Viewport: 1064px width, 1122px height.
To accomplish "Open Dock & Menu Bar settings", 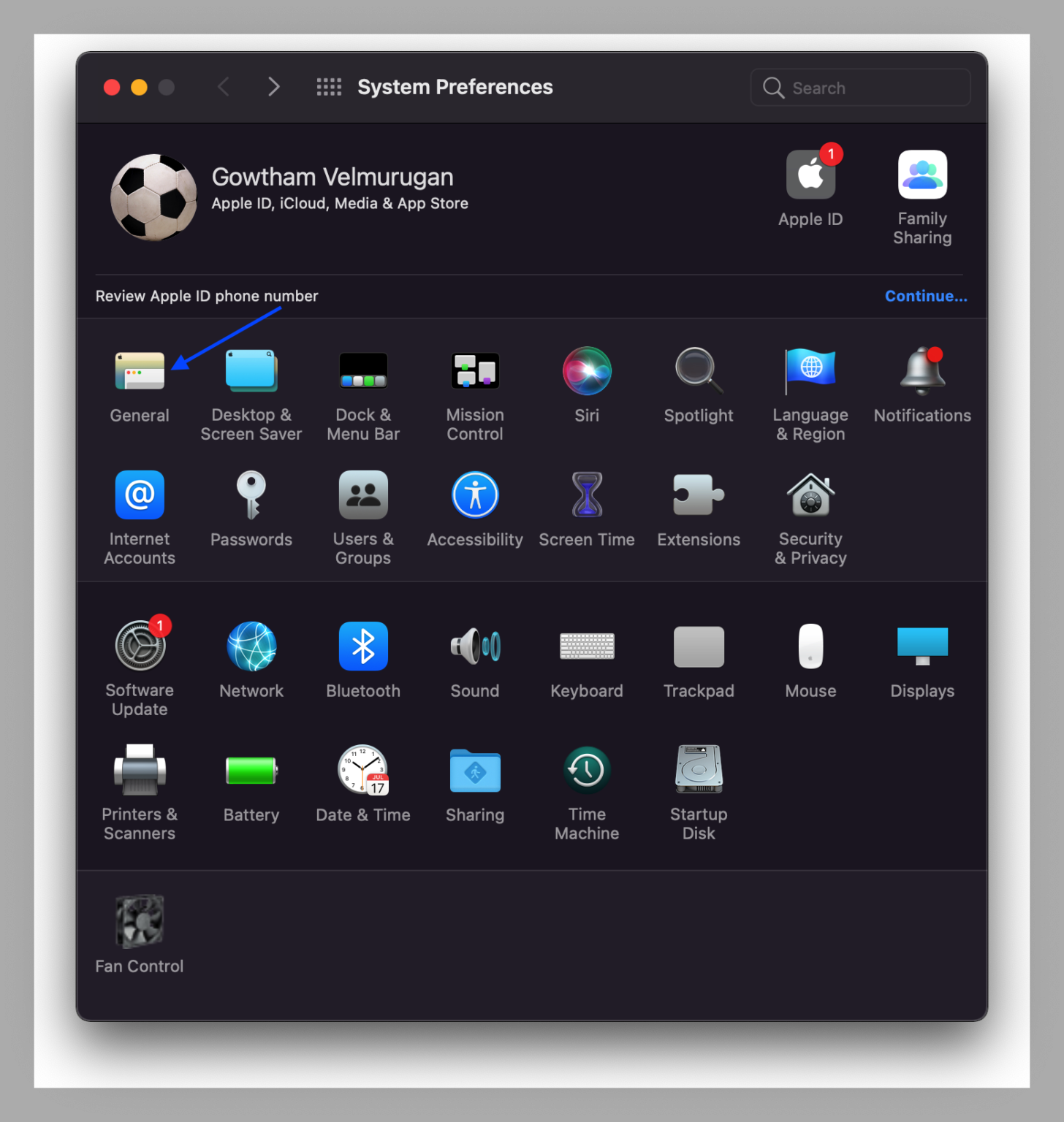I will click(363, 371).
